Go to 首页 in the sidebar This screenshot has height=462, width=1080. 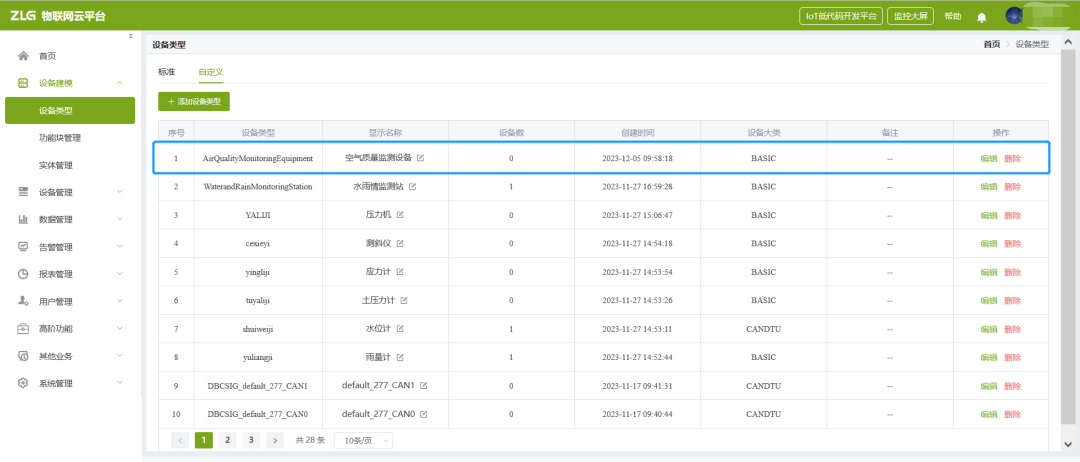click(x=48, y=56)
